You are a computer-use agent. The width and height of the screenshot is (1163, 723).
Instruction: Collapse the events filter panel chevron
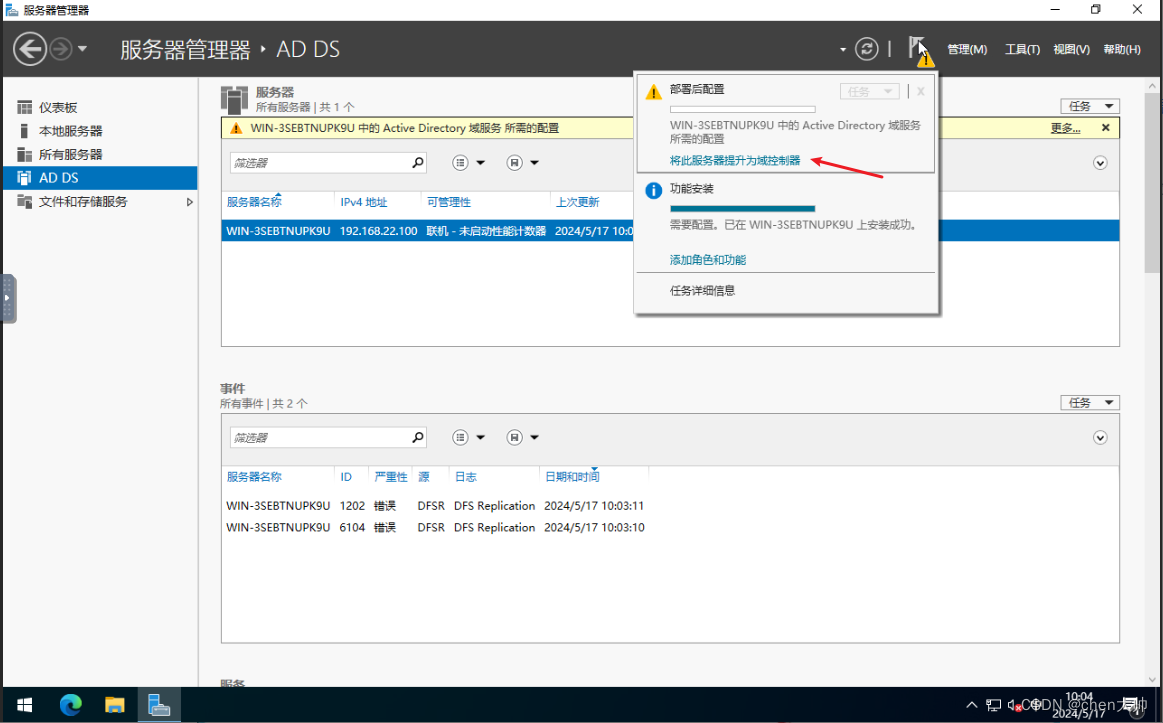point(1100,438)
